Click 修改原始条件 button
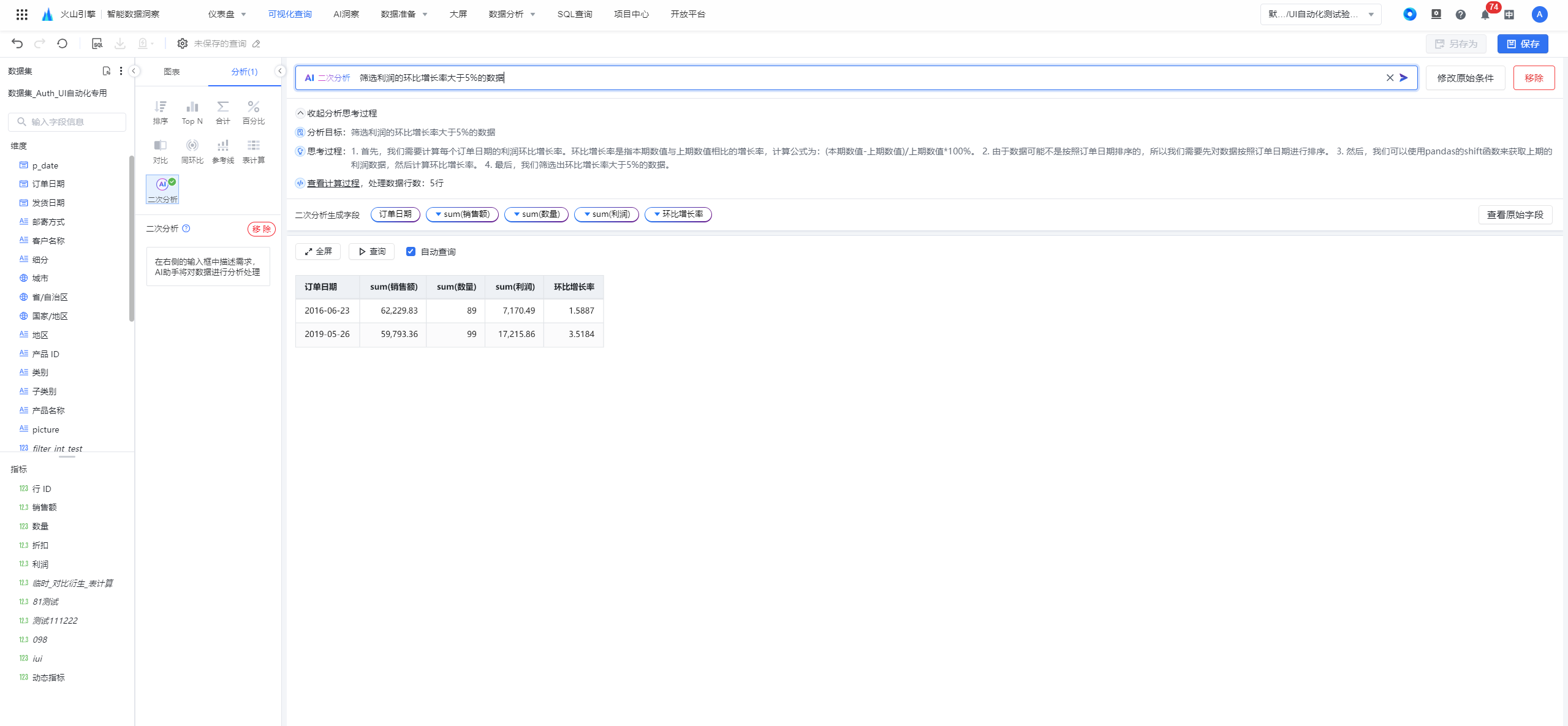Screen dimensions: 1568x726 pyautogui.click(x=1465, y=78)
